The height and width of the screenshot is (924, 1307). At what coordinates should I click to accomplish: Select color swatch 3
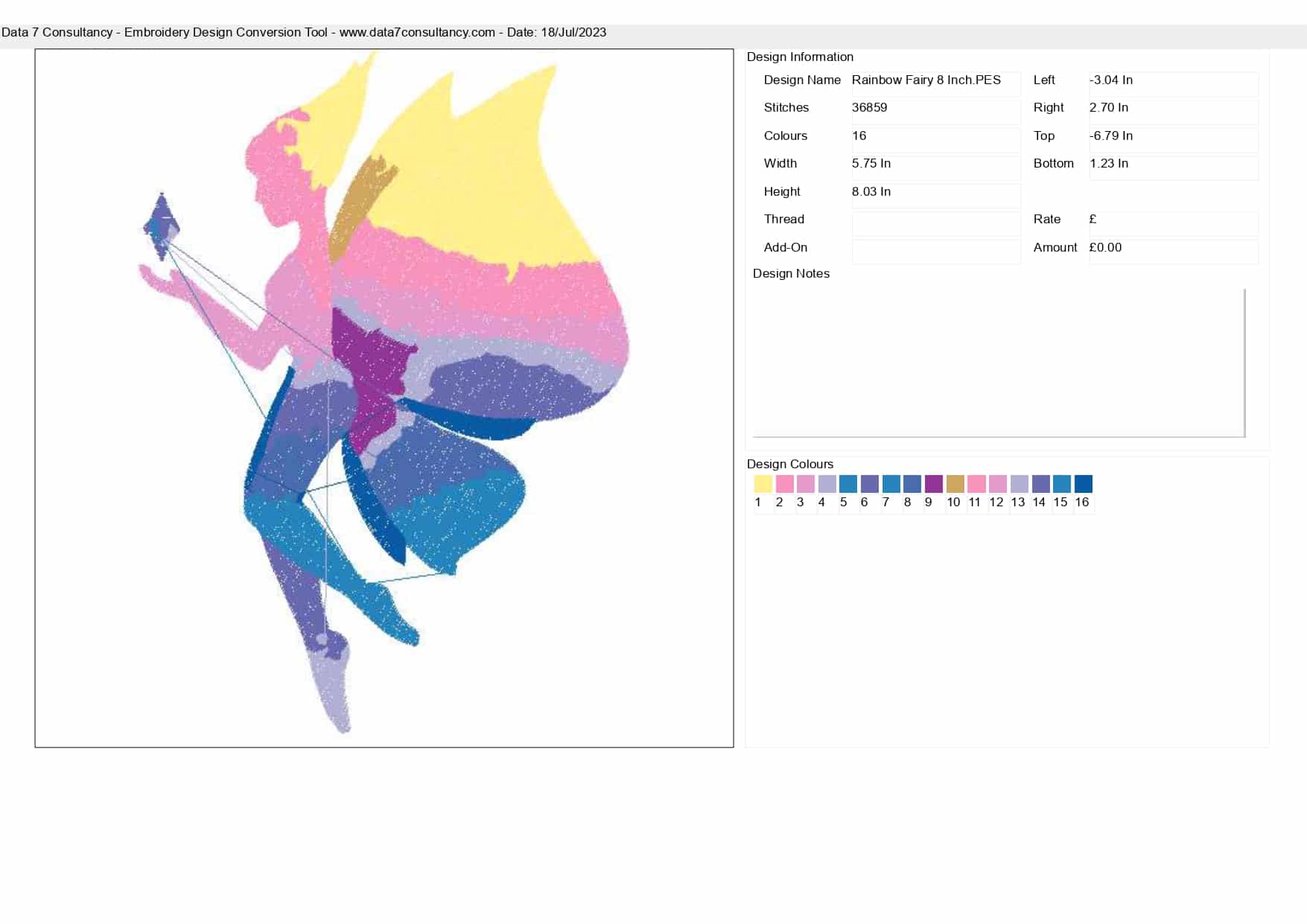click(x=805, y=484)
